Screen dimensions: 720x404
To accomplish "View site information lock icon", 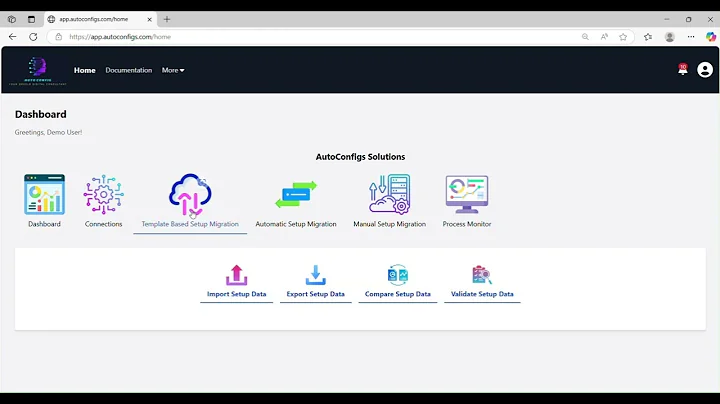I will [x=58, y=37].
